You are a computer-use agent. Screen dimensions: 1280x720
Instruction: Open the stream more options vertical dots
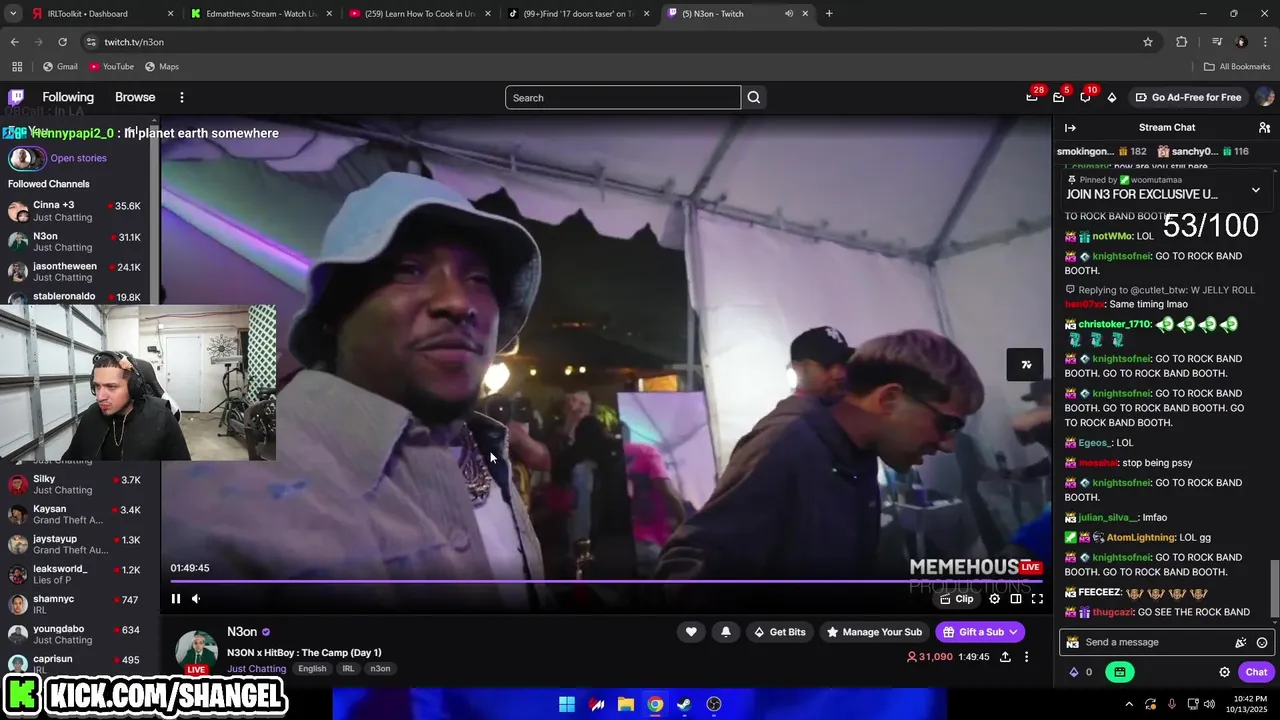[1026, 657]
